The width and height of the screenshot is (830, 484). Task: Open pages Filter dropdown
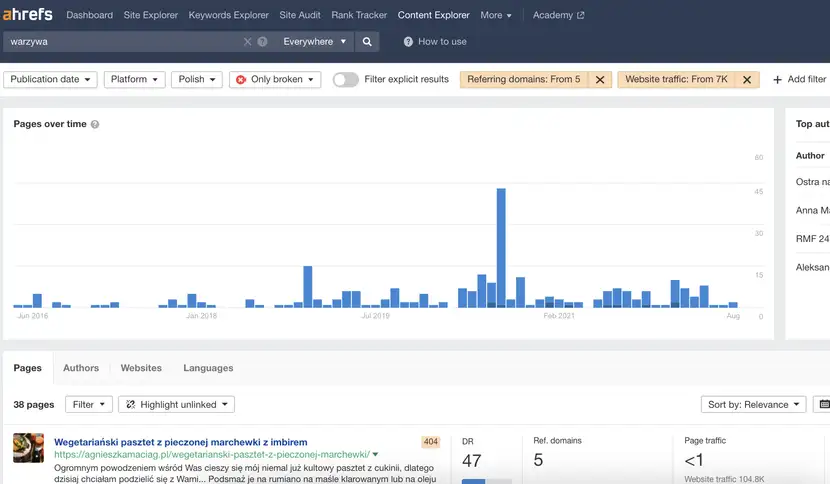(89, 405)
